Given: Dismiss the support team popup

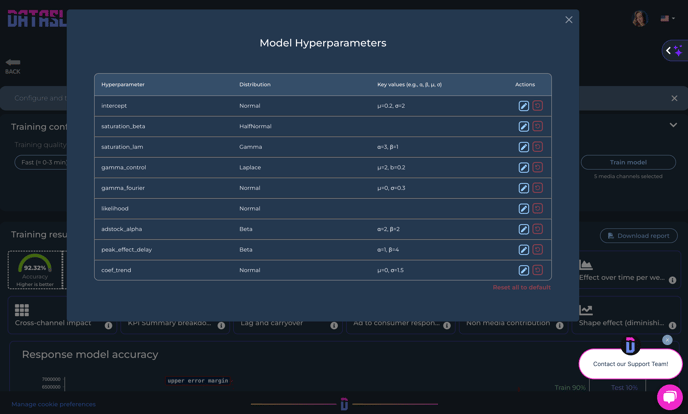Looking at the screenshot, I should 667,340.
